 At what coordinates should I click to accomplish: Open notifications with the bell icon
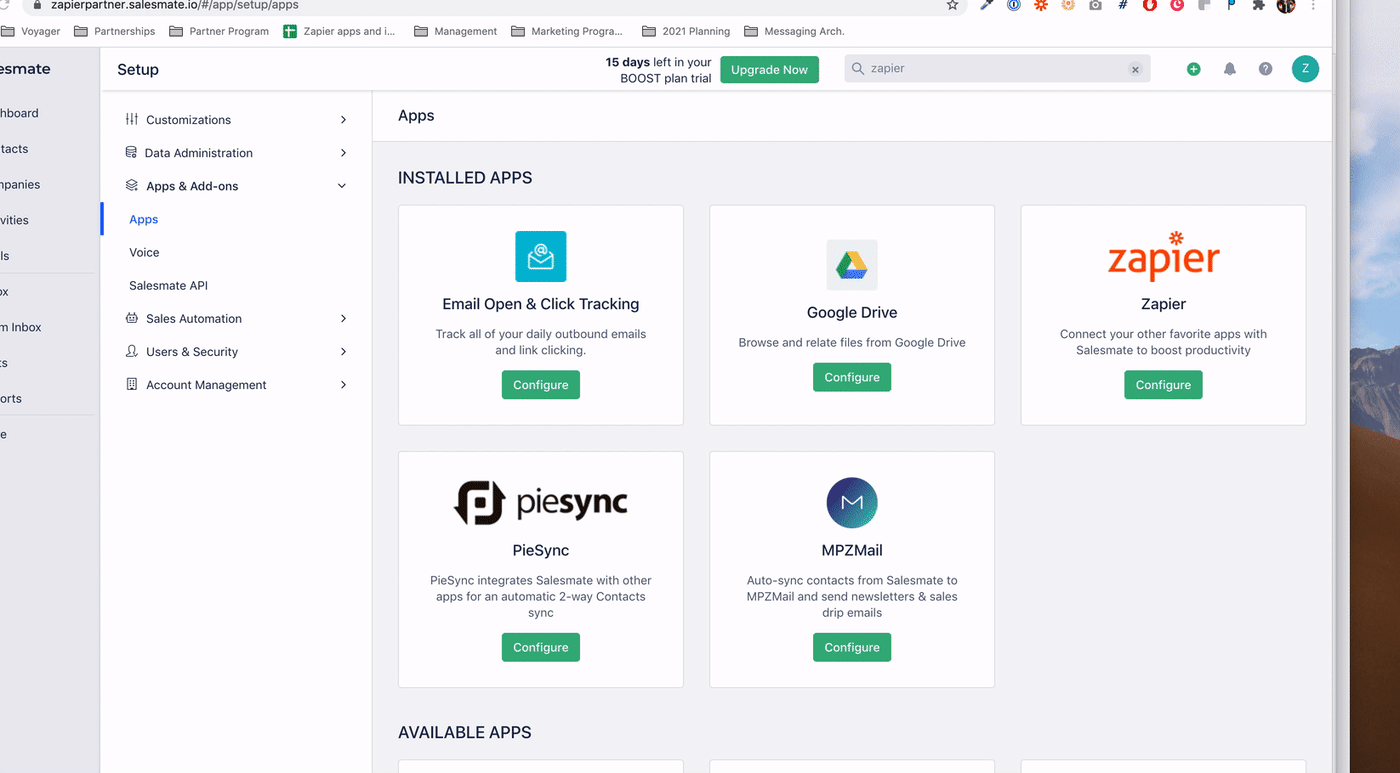(x=1230, y=69)
